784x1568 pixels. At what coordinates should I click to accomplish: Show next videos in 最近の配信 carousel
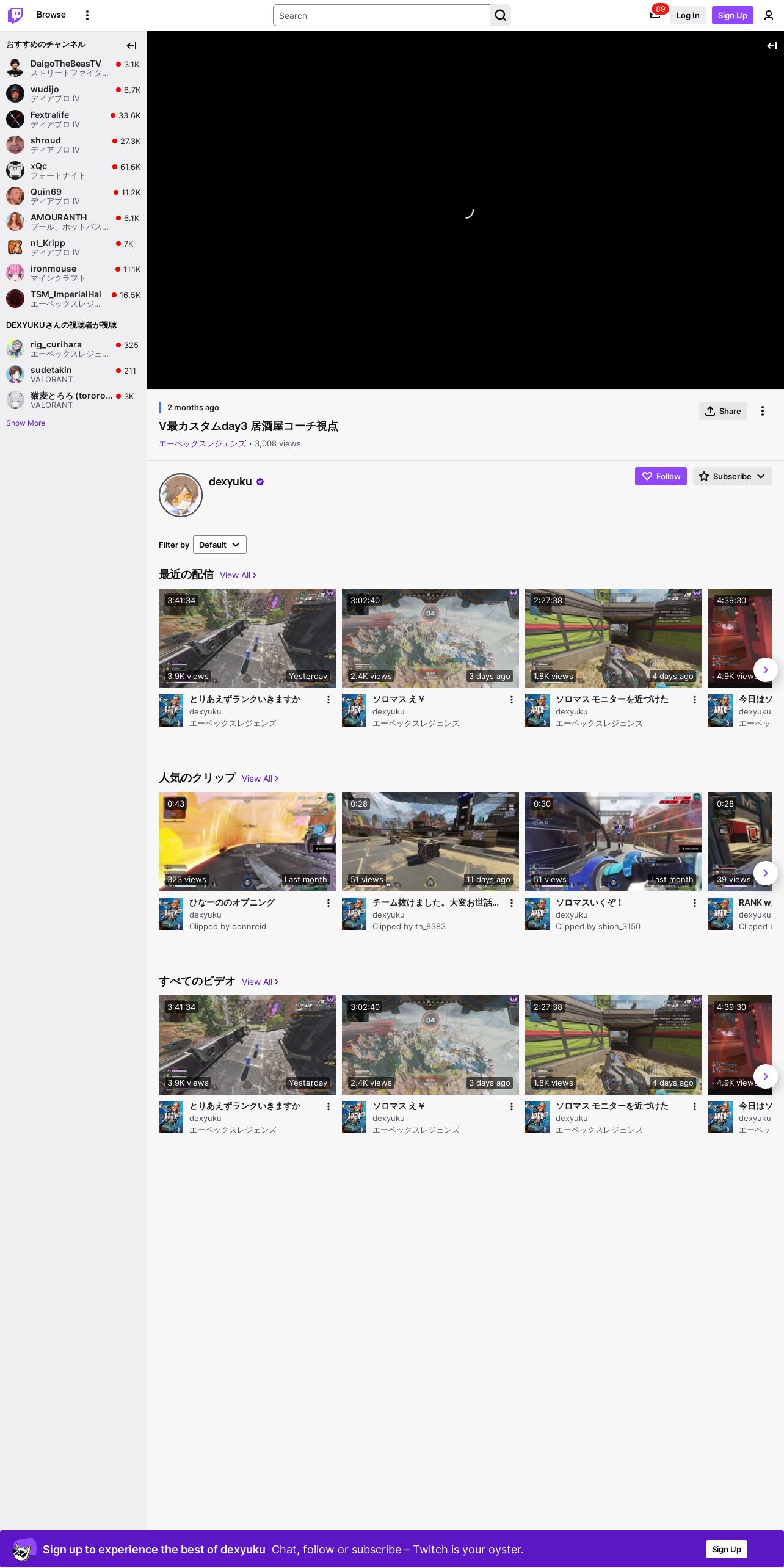766,670
